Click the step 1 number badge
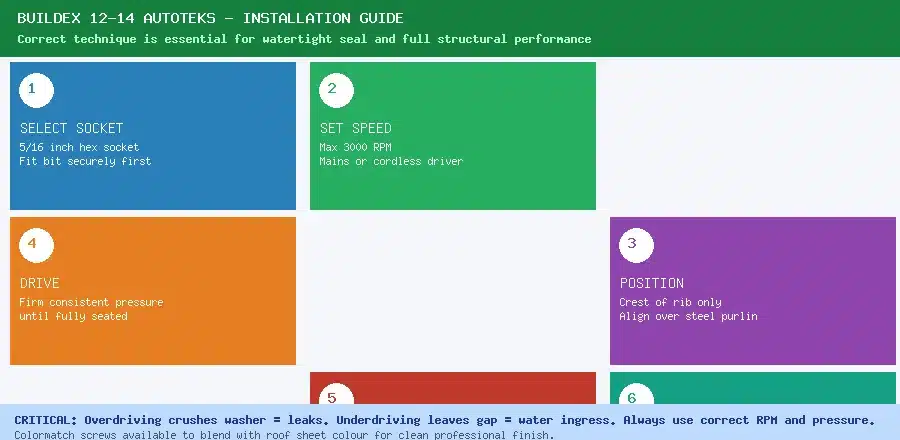Image resolution: width=900 pixels, height=440 pixels. [36, 90]
